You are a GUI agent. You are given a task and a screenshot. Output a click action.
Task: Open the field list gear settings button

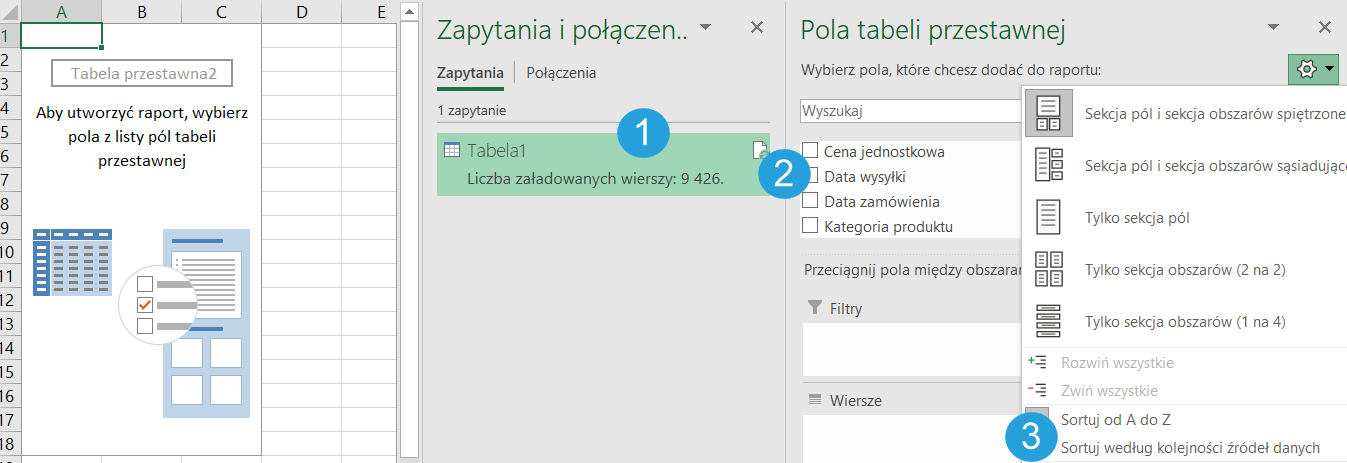coord(1313,69)
